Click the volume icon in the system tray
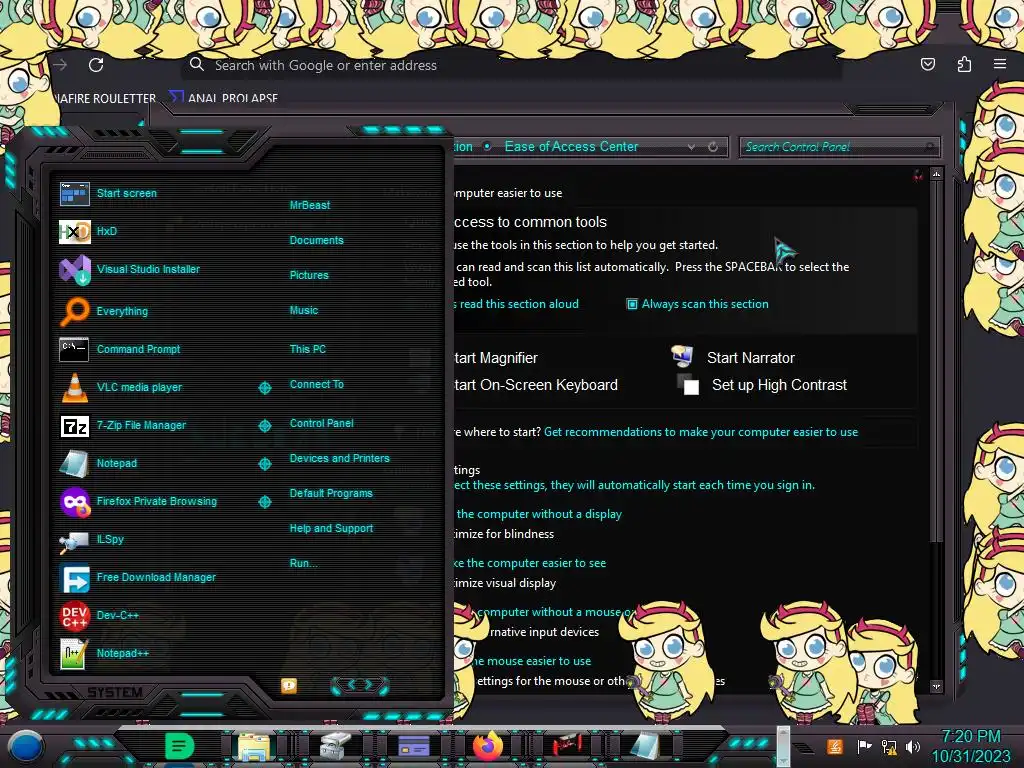Viewport: 1024px width, 768px height. [913, 746]
